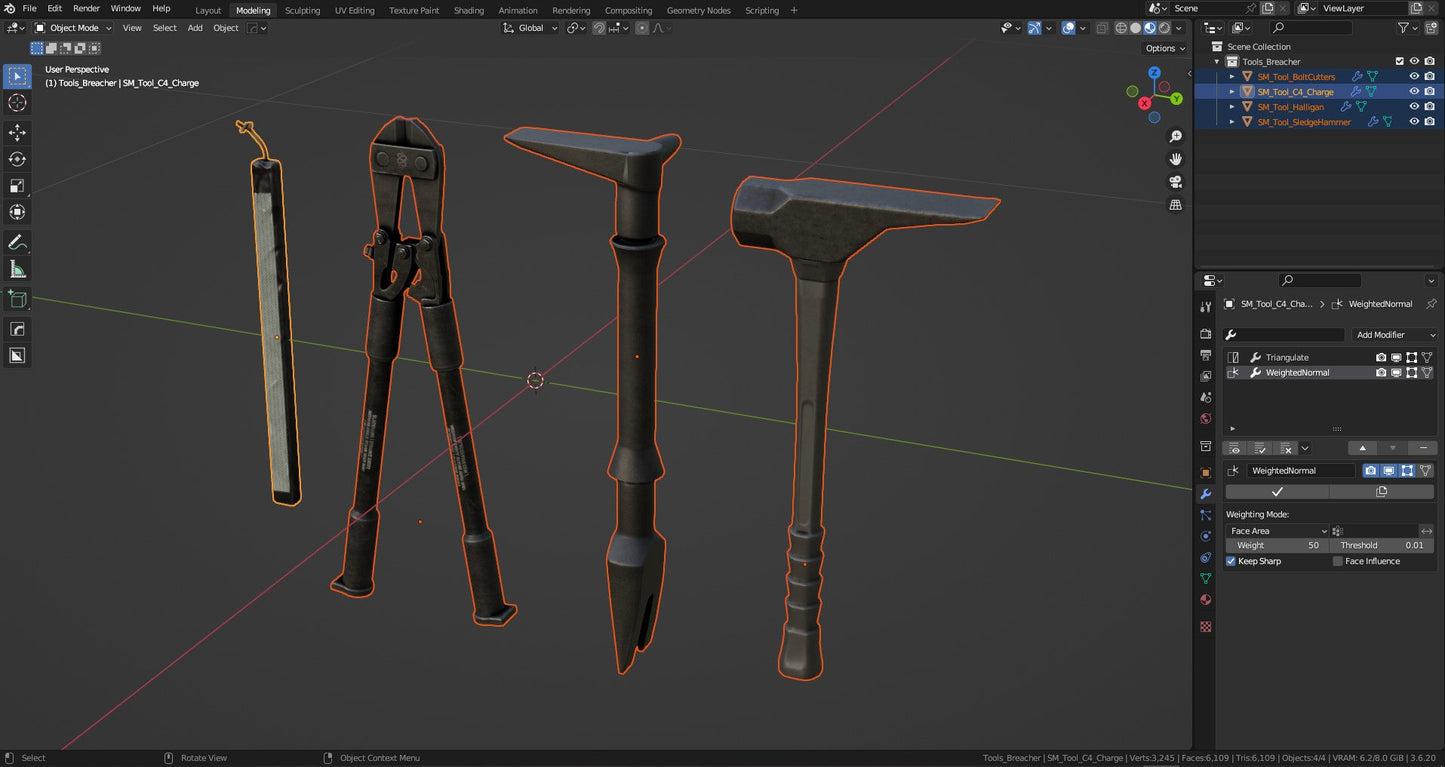Open the Add Modifier dropdown
The width and height of the screenshot is (1445, 767).
(x=1394, y=334)
